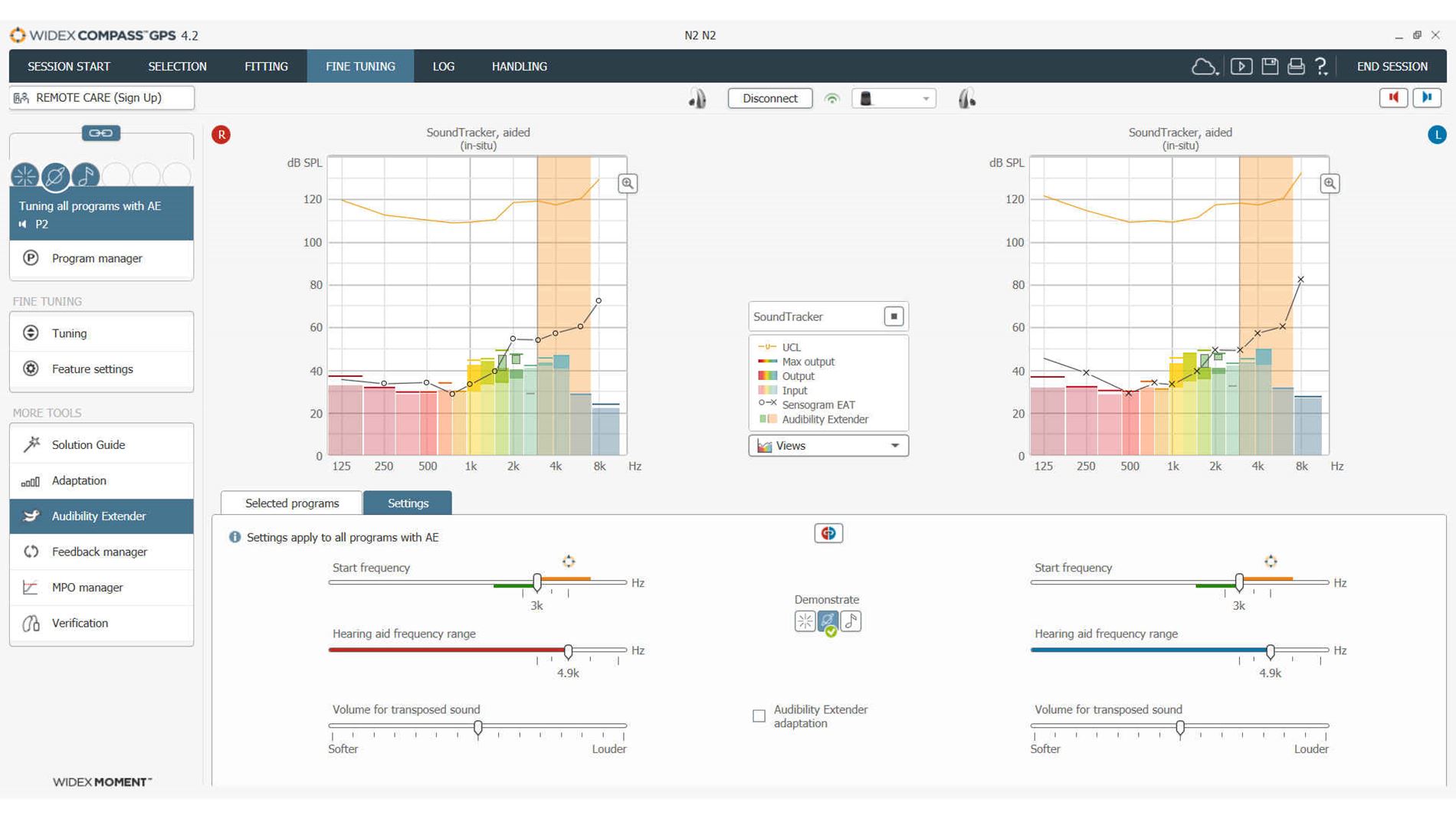Click the save session disk icon
The height and width of the screenshot is (819, 1456).
1270,67
